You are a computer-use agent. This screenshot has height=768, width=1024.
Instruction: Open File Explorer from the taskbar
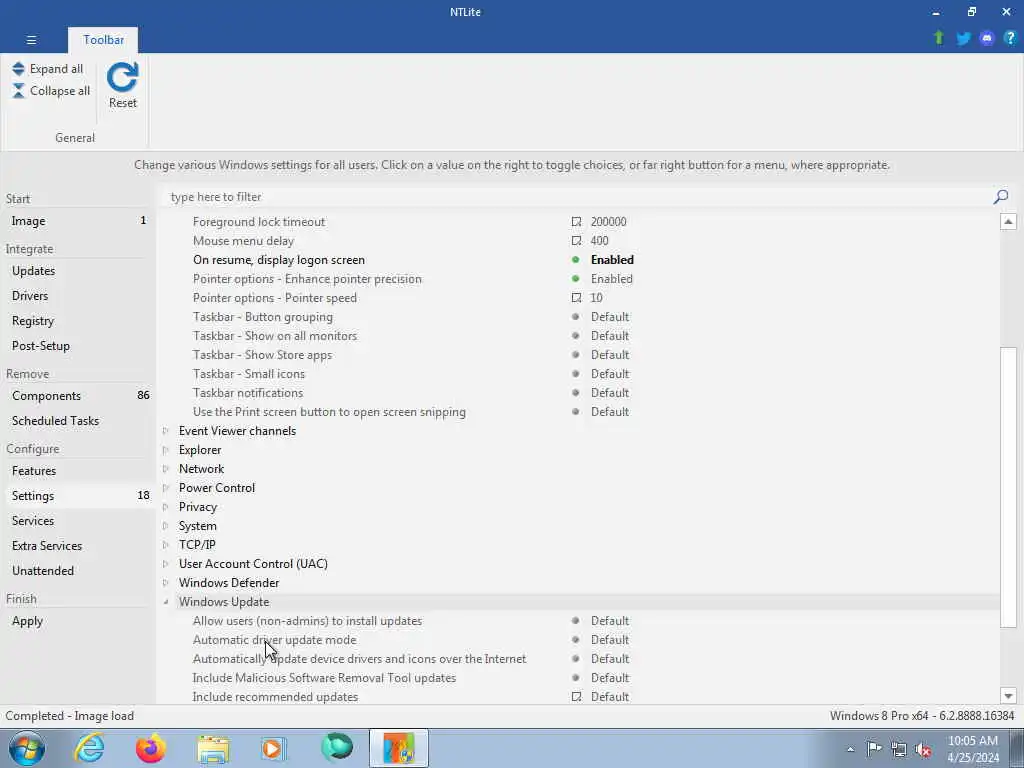click(213, 749)
